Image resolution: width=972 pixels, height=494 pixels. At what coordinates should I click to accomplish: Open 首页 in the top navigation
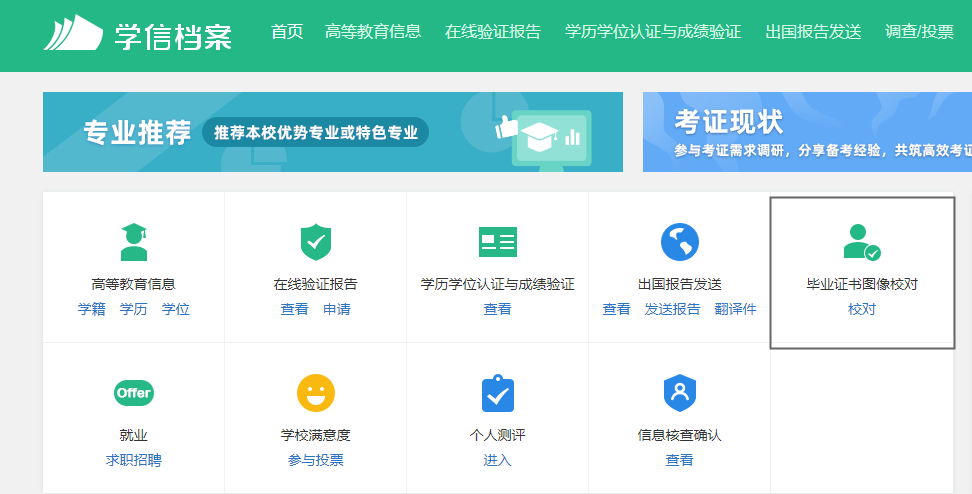pyautogui.click(x=287, y=32)
